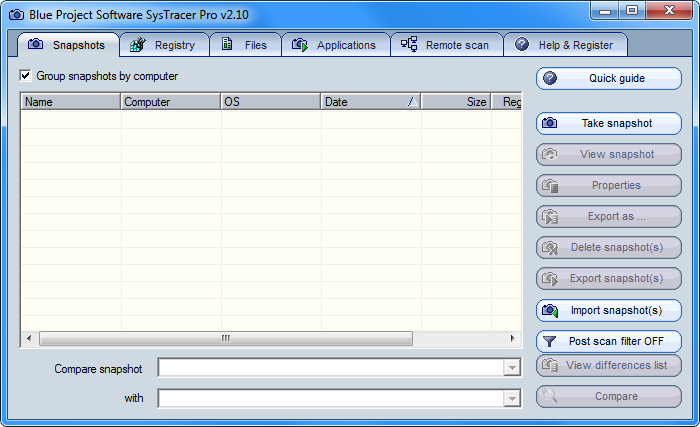
Task: Click Export snapshot(s) button label
Action: click(x=617, y=279)
